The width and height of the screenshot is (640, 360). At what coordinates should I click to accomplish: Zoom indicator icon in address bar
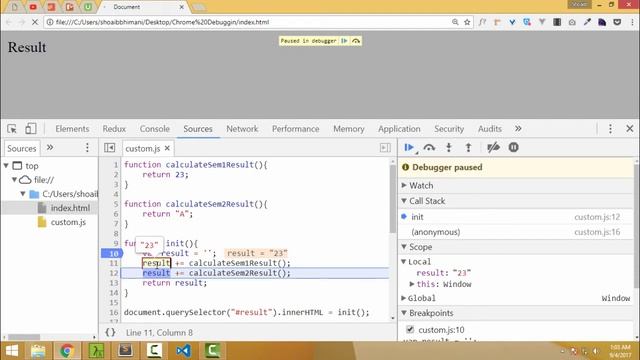pyautogui.click(x=455, y=22)
